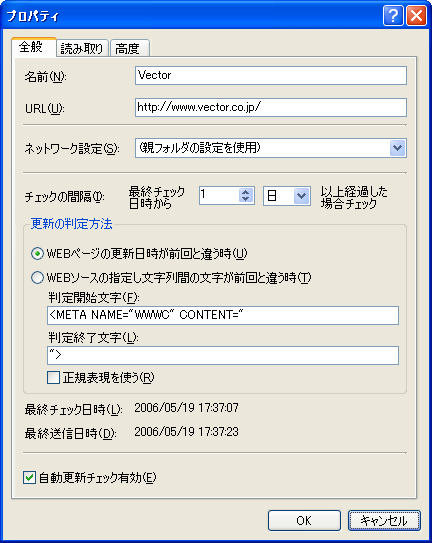Select the 全般 tab
Screen dimensions: 432x543
[x=33, y=47]
